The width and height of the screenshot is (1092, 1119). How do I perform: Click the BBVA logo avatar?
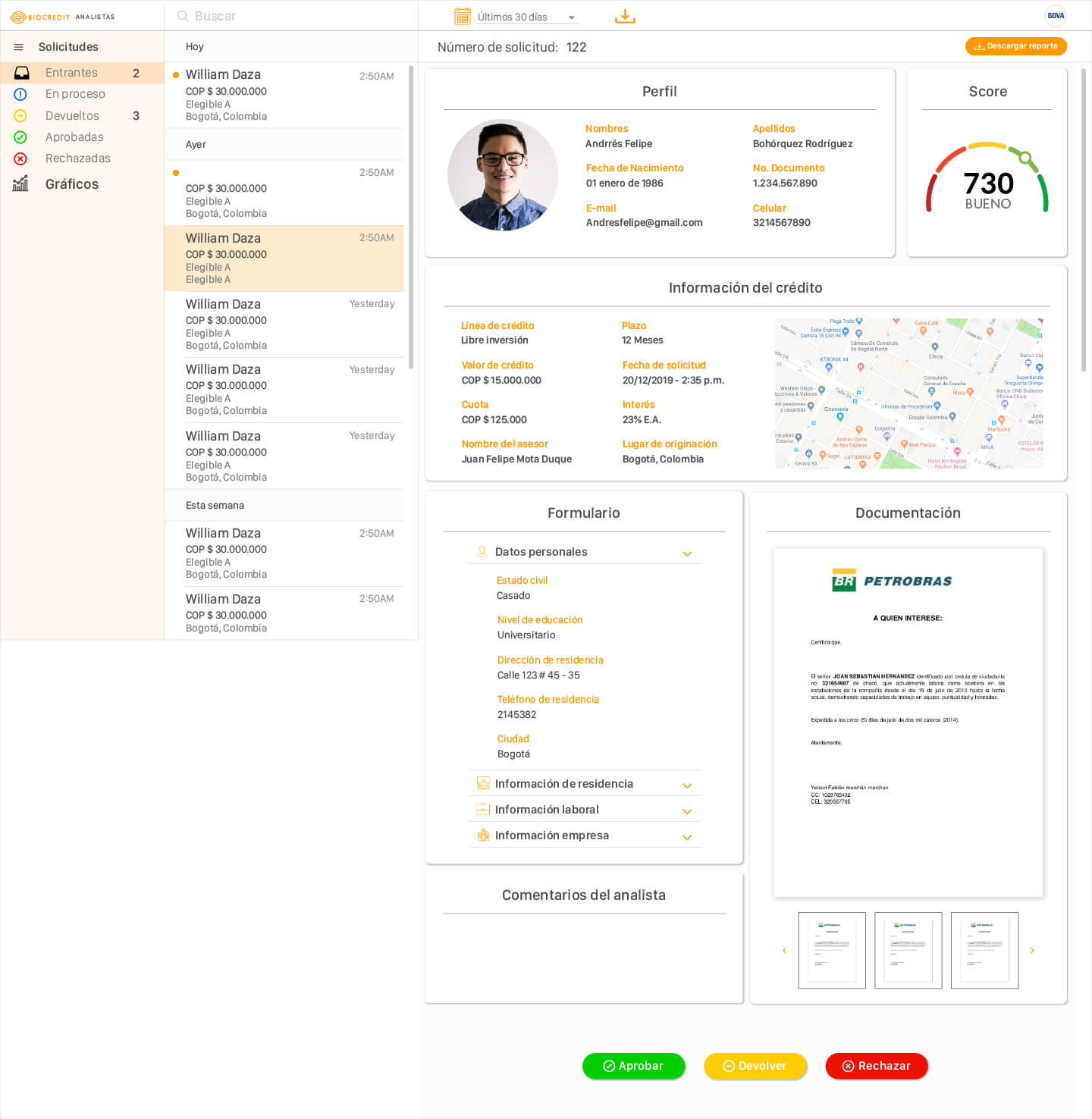(x=1056, y=16)
